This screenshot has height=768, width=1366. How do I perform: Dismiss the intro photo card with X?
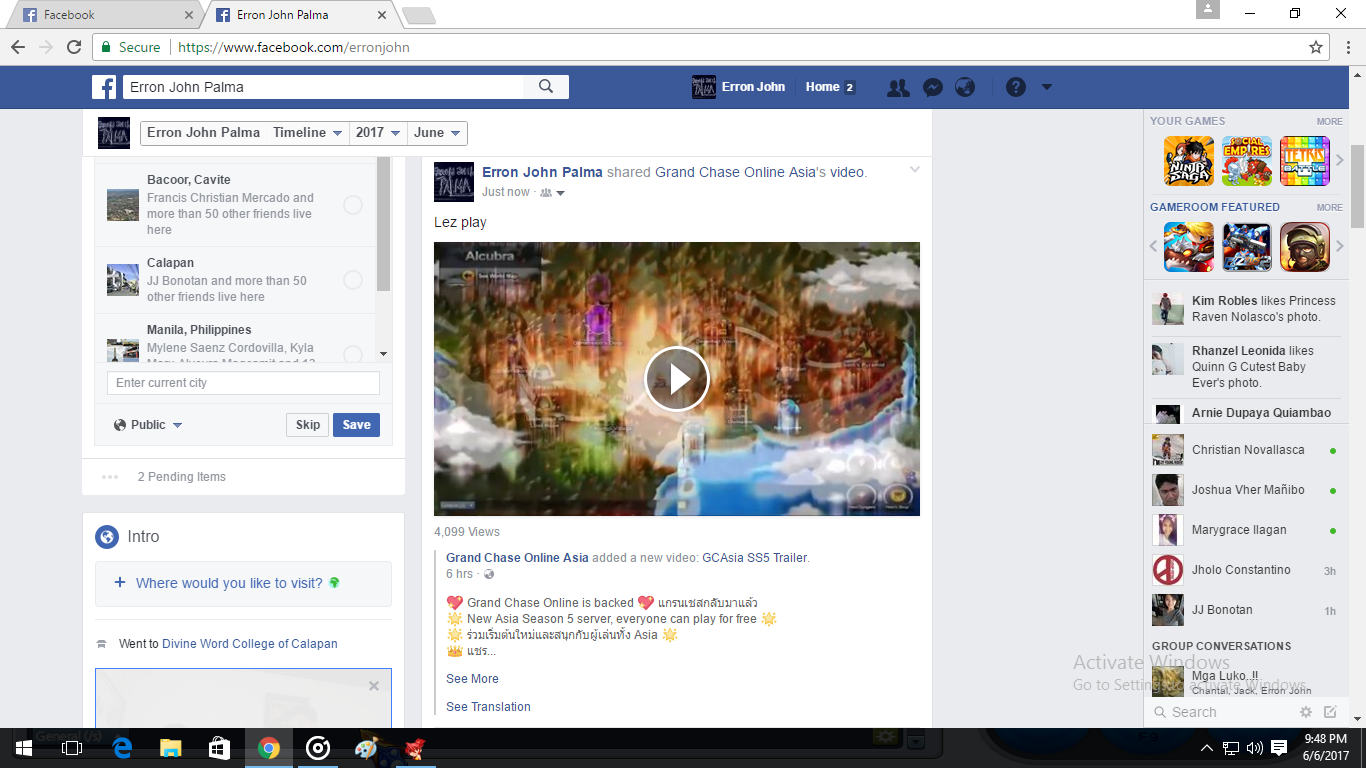(x=374, y=686)
